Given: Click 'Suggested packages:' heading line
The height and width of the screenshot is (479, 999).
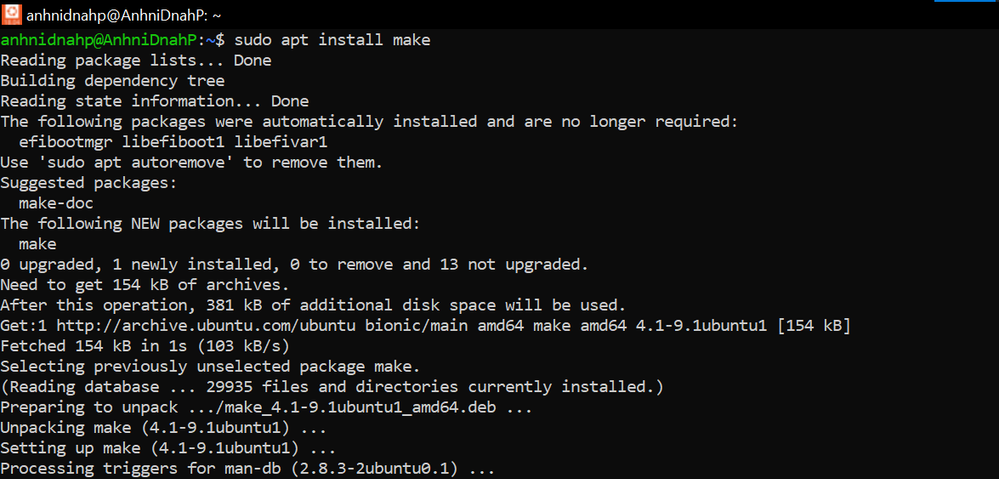Looking at the screenshot, I should tap(88, 183).
